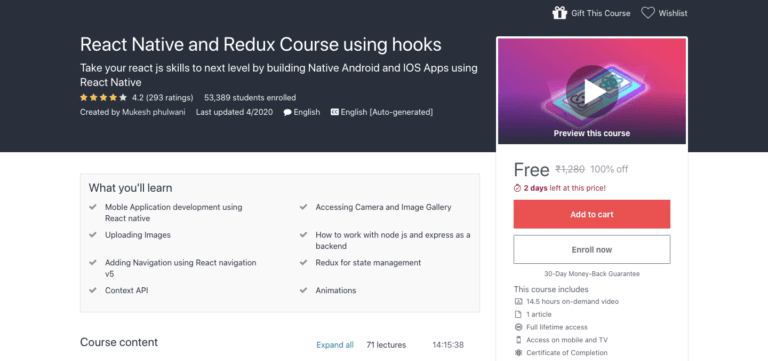Click 2 days left at this price
Image resolution: width=768 pixels, height=361 pixels.
point(564,188)
